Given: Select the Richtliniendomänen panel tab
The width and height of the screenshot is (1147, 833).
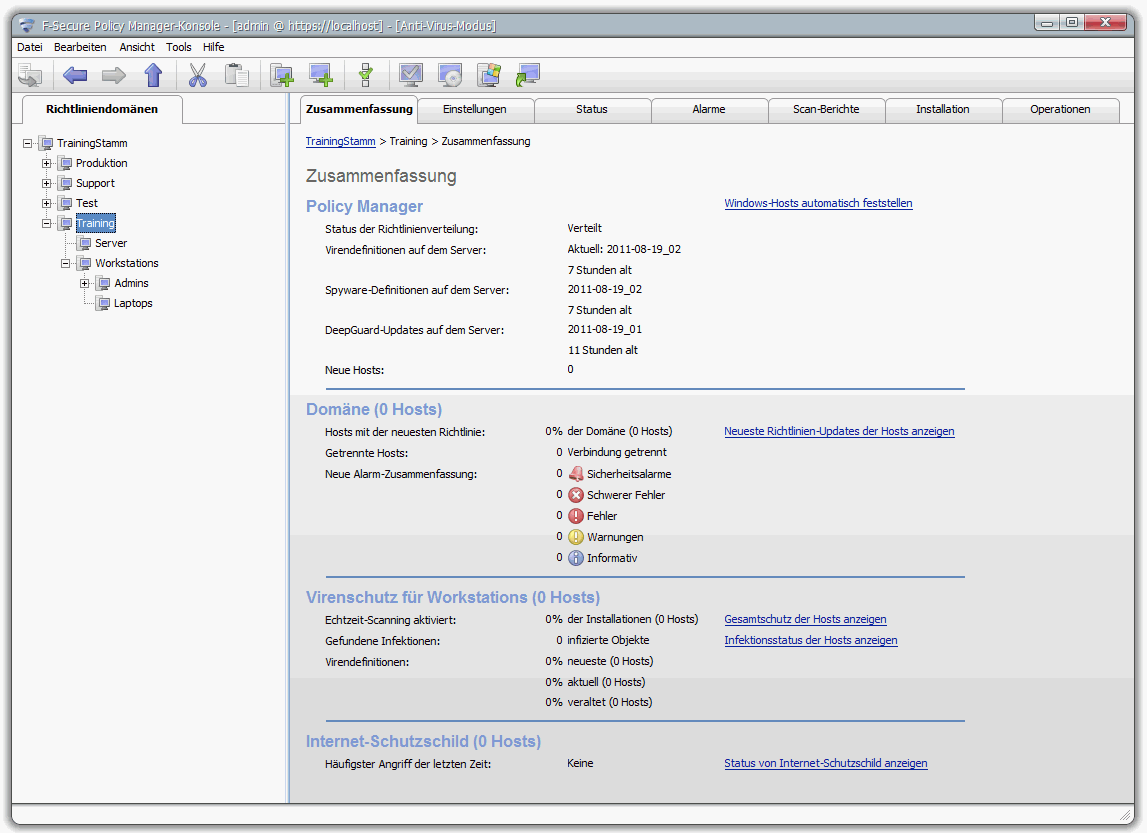Looking at the screenshot, I should (x=102, y=109).
